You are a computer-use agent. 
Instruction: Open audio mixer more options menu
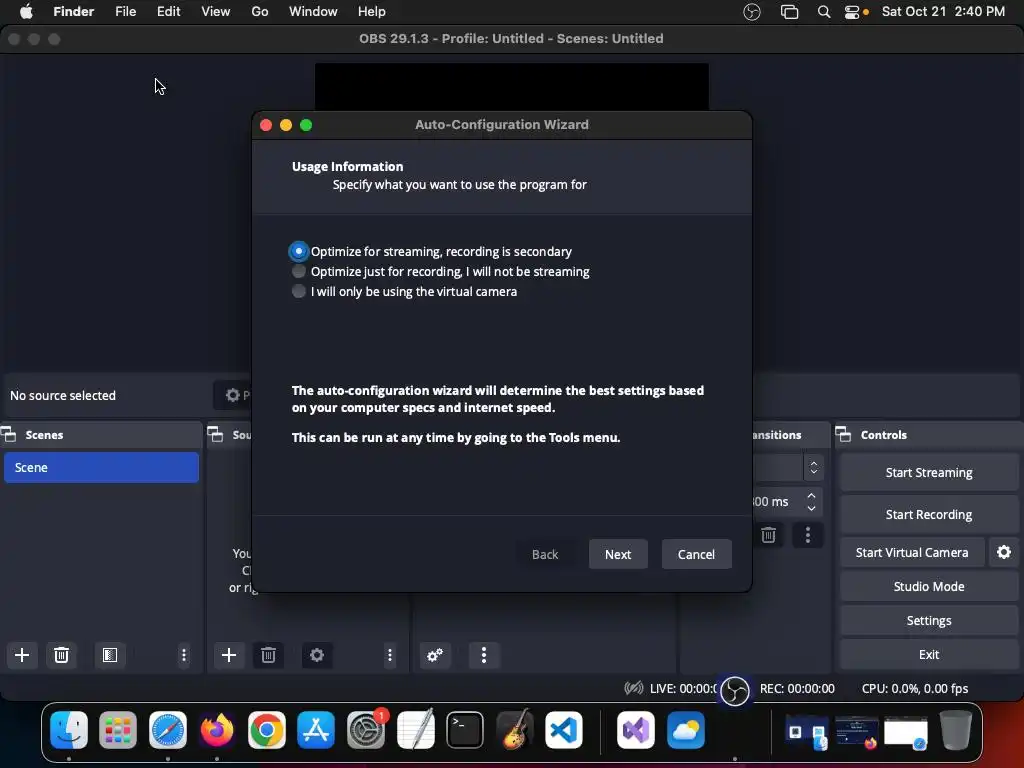(484, 655)
